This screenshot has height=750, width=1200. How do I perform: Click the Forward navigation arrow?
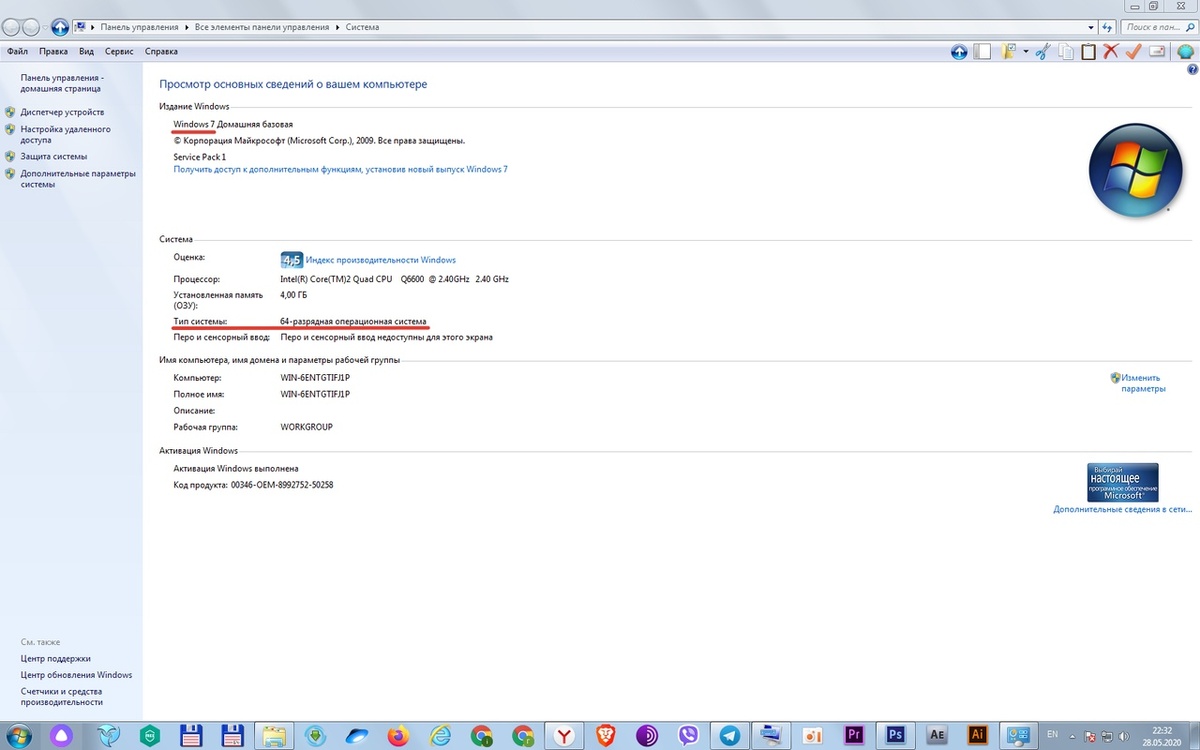33,27
